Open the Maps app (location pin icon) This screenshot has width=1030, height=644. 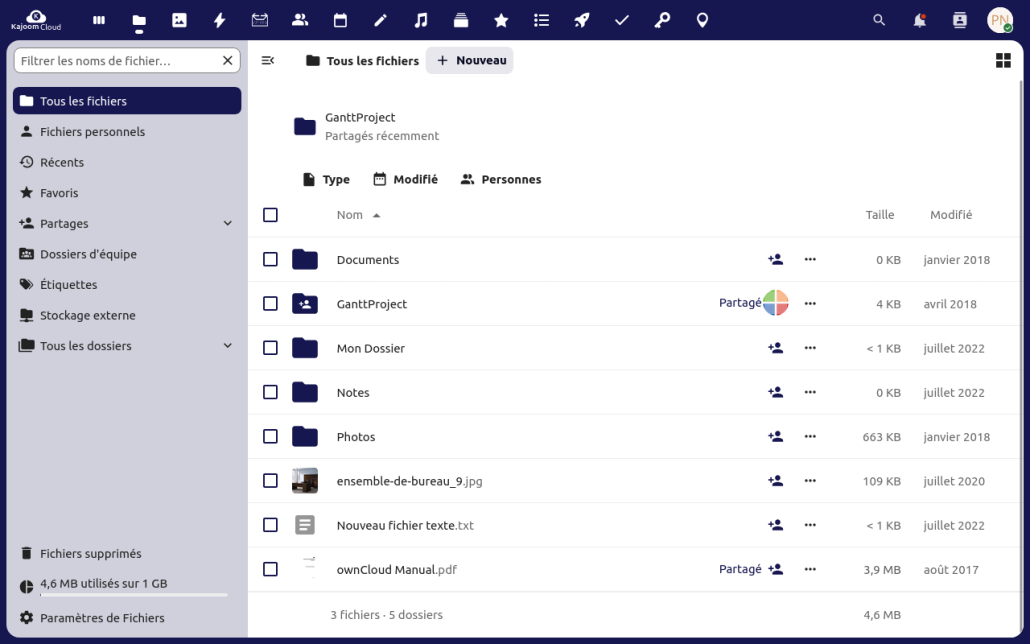702,20
